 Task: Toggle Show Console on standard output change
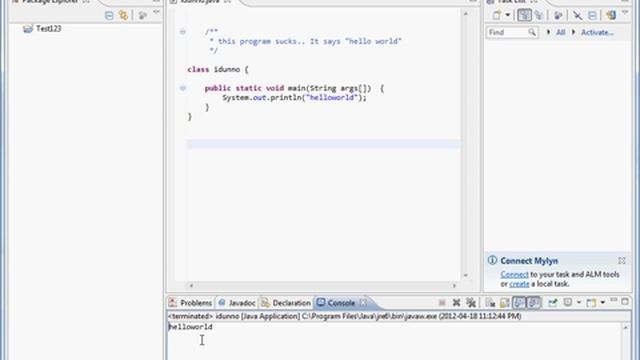[519, 303]
